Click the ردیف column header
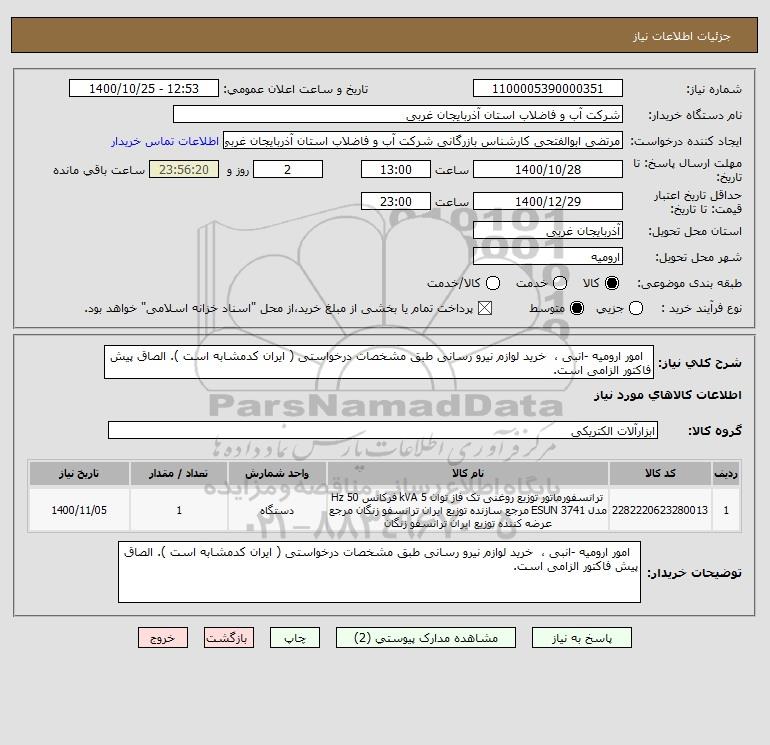 (x=726, y=473)
